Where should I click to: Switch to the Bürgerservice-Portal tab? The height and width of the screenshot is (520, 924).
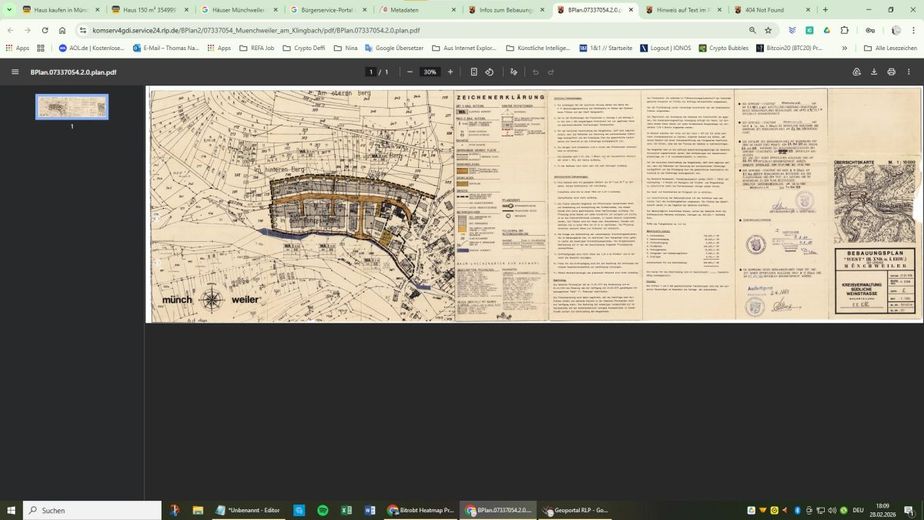tap(329, 10)
